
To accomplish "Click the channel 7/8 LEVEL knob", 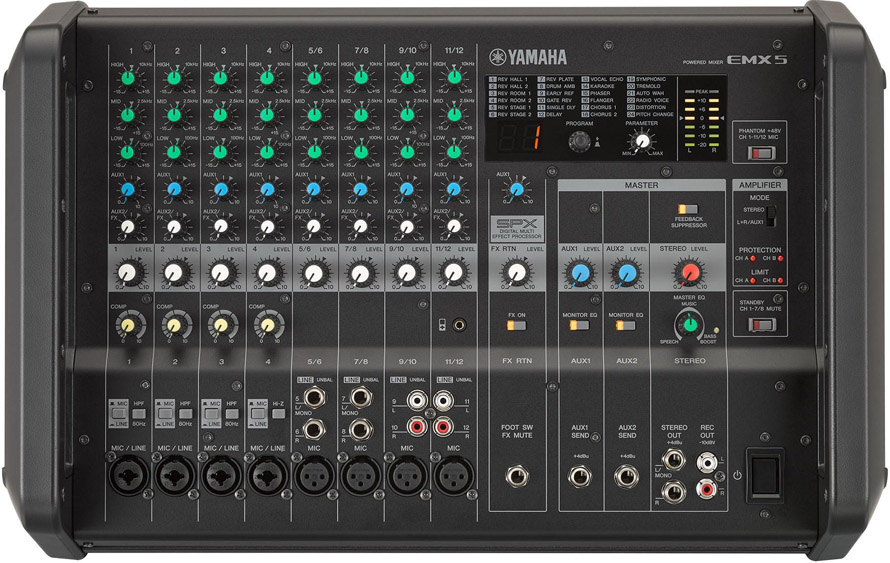I will (x=360, y=274).
